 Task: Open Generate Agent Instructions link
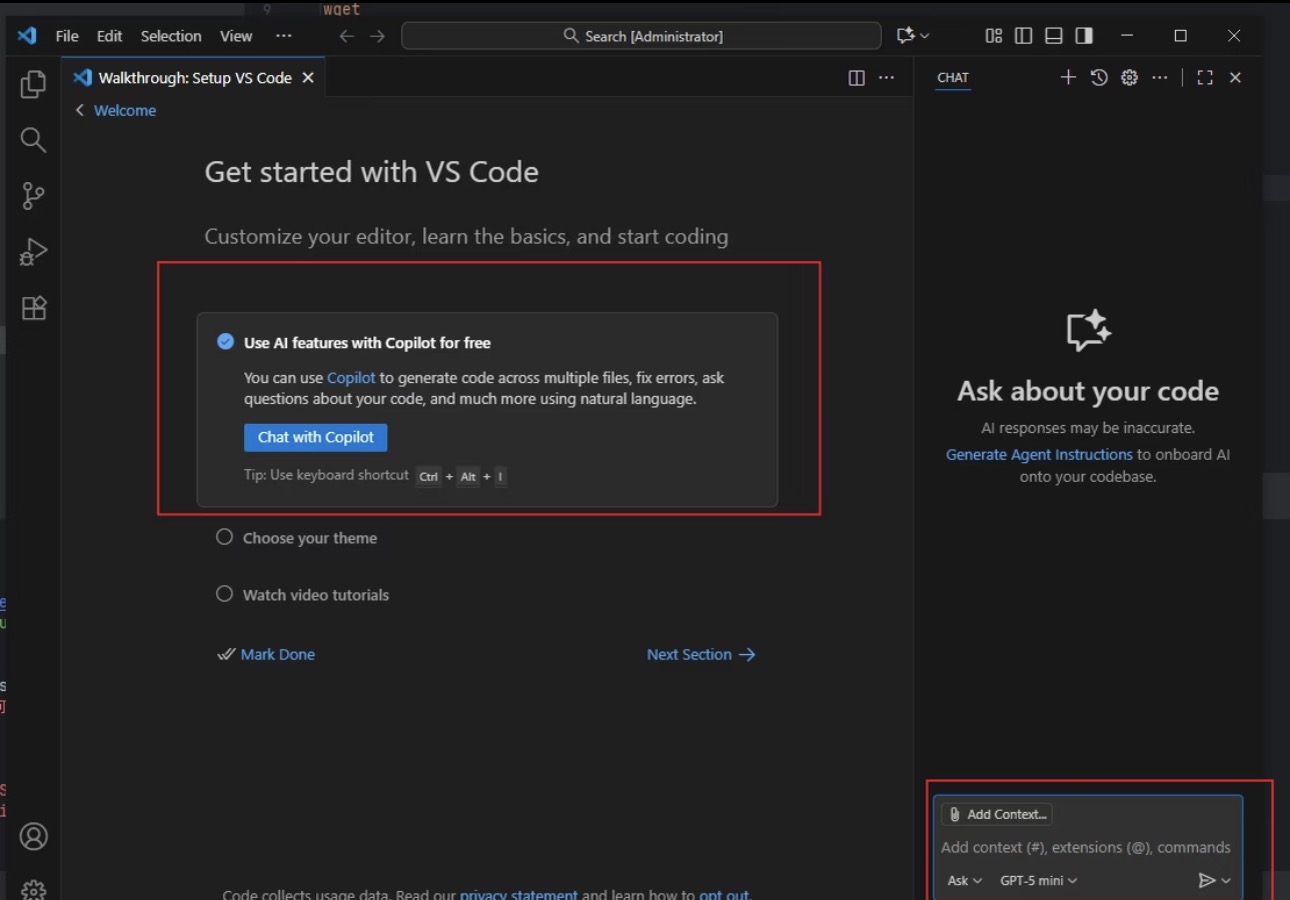(x=1039, y=454)
